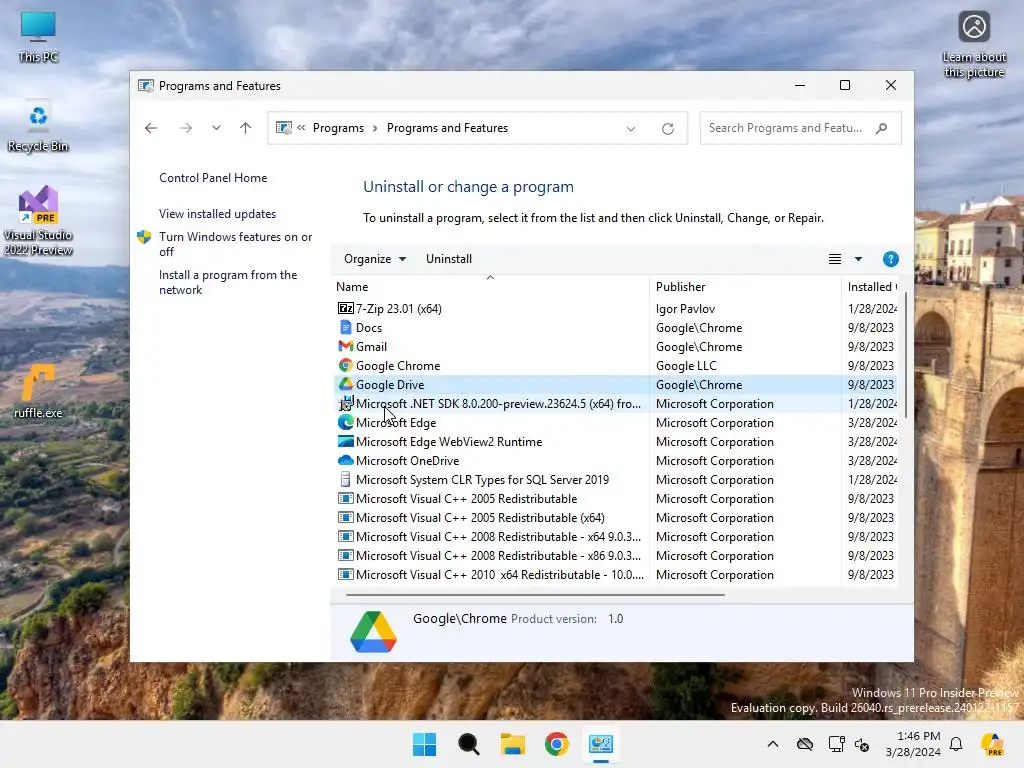Click the Control Panel taskbar icon
Image resolution: width=1024 pixels, height=768 pixels.
(601, 744)
